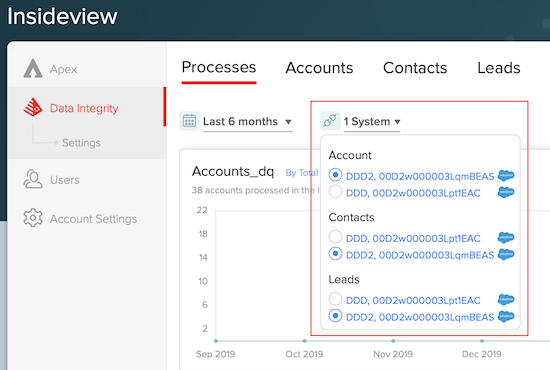
Task: Open the Contacts tab
Action: (415, 68)
